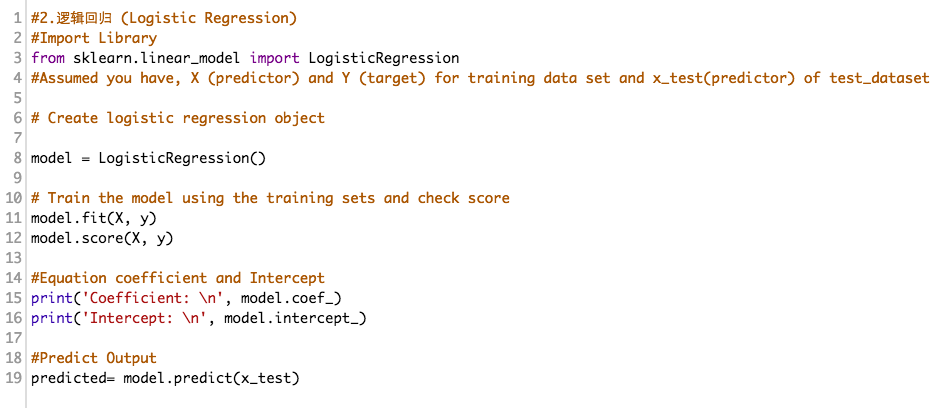
Task: Click 'model.fit(X, y)' on line 11
Action: (94, 218)
